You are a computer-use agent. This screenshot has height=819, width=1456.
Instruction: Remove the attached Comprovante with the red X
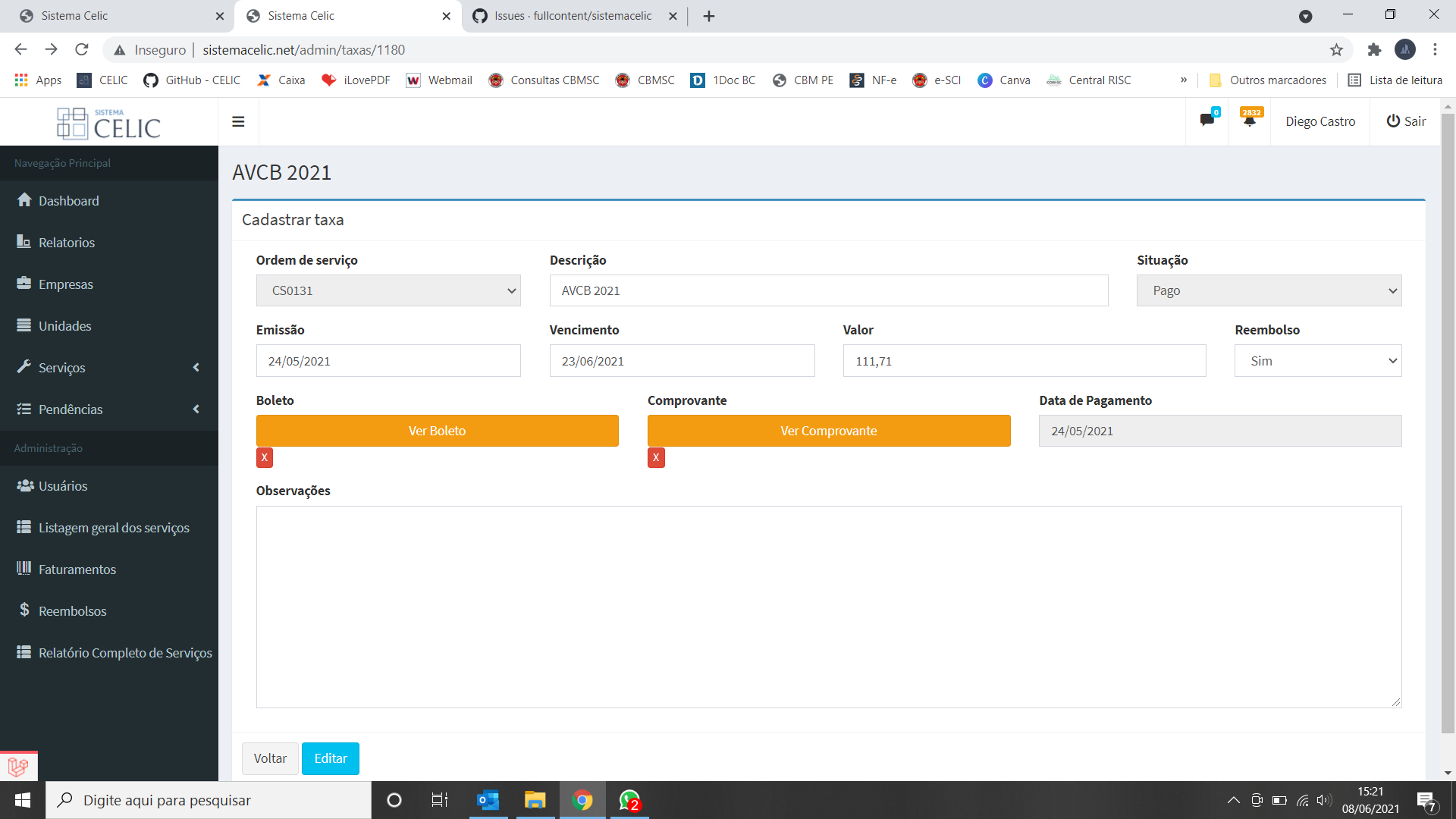point(656,457)
